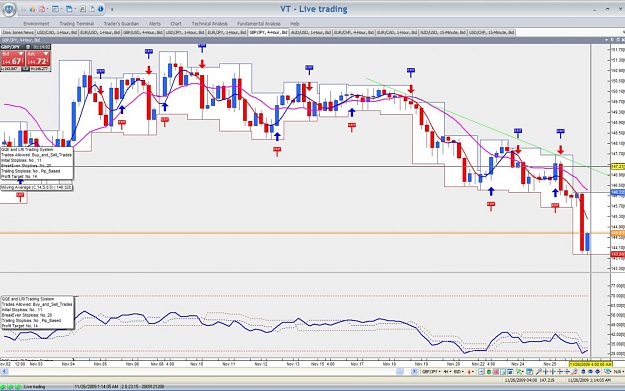
Task: Click the blue 146.22 price axis label
Action: pos(618,193)
